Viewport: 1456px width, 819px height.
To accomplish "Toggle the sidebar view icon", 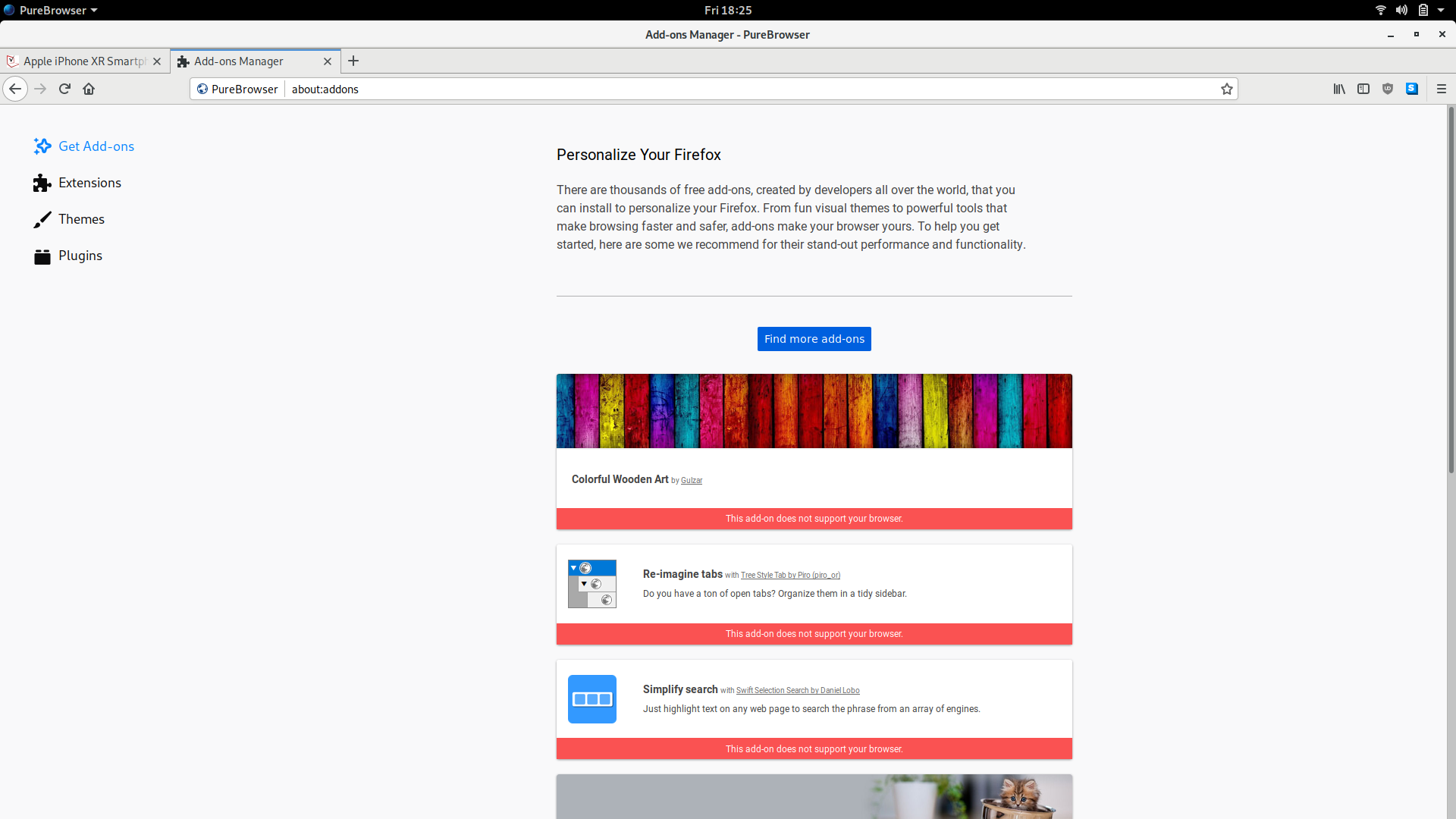I will 1363,89.
